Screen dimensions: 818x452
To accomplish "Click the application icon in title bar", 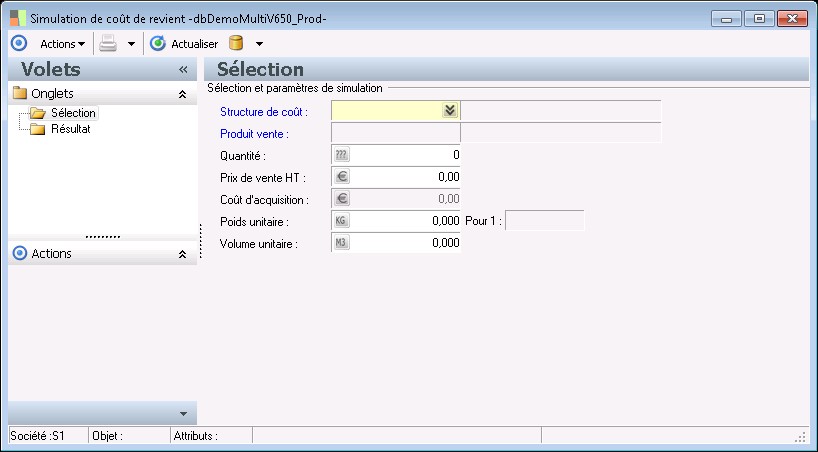I will [18, 18].
